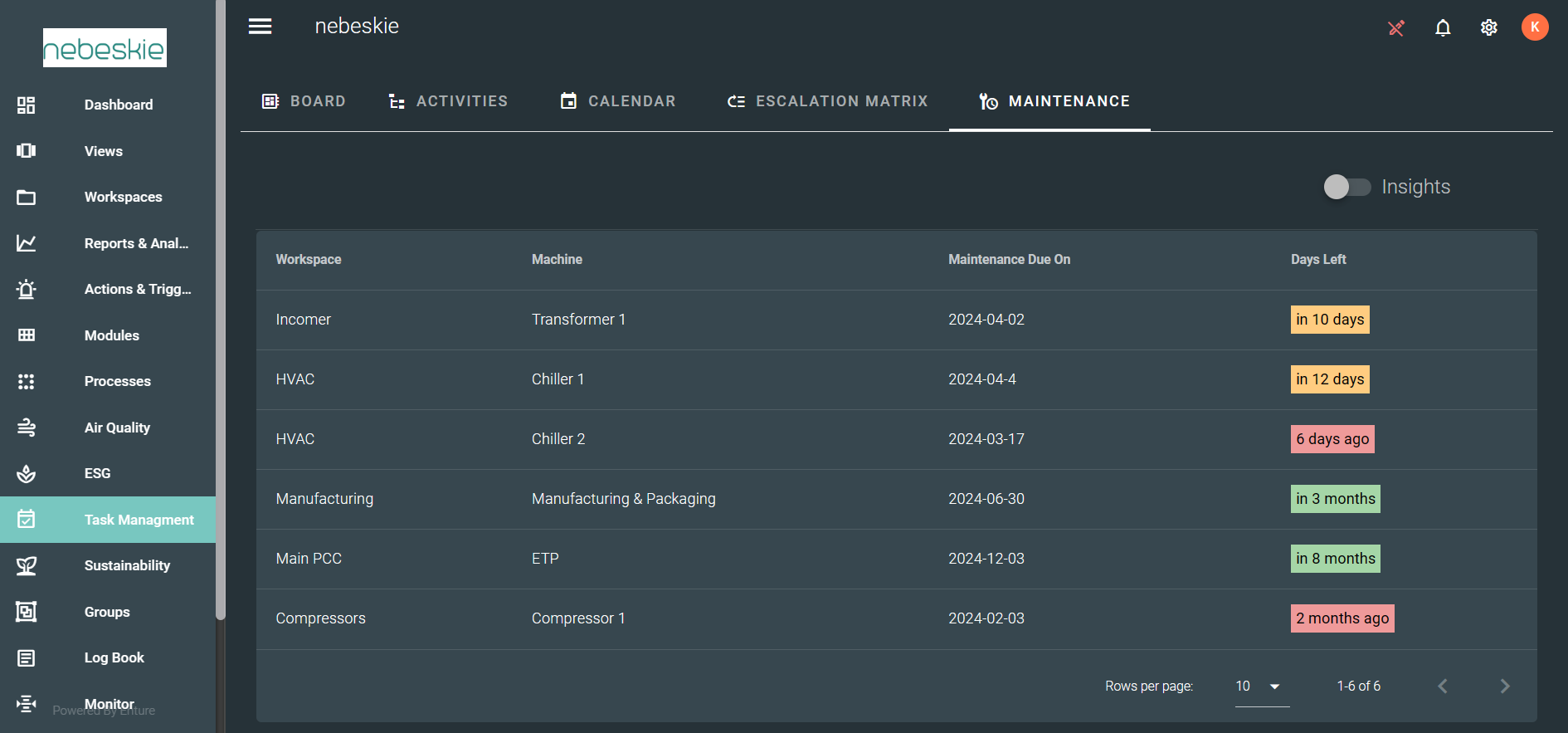Screen dimensions: 1568x733
Task: Open the hamburger menu icon
Action: tap(260, 27)
